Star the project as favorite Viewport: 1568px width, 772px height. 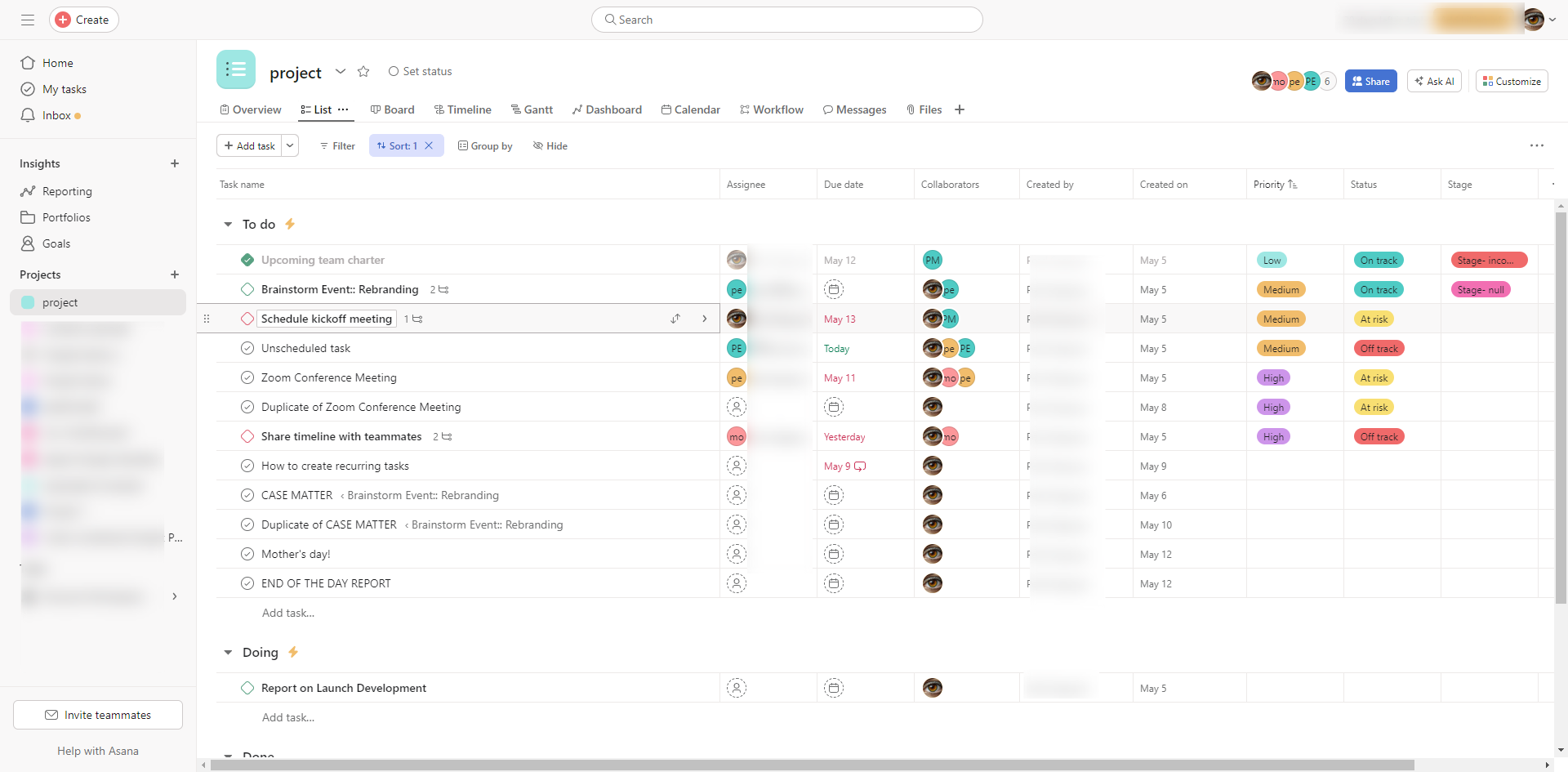tap(363, 72)
